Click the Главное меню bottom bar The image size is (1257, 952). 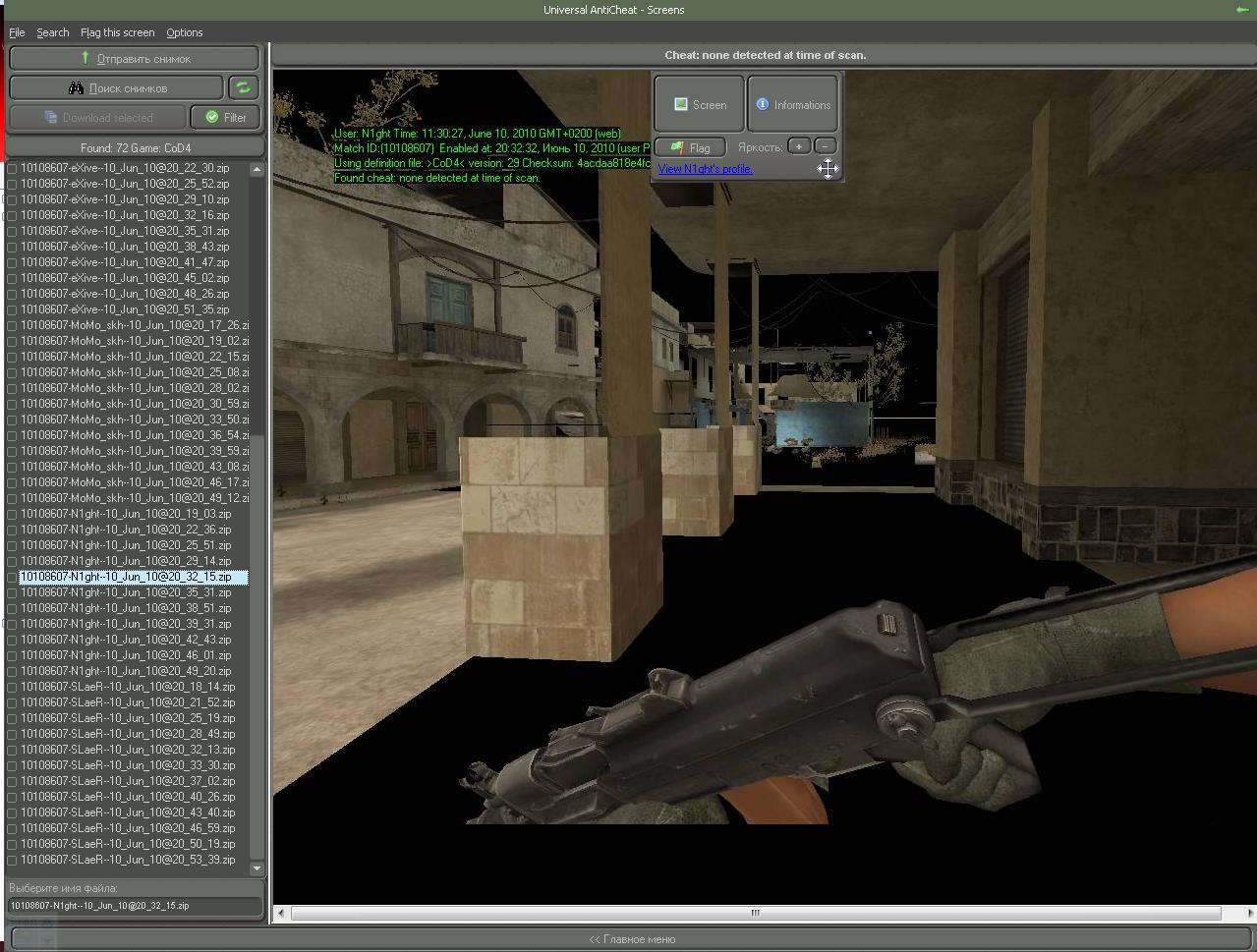[632, 939]
